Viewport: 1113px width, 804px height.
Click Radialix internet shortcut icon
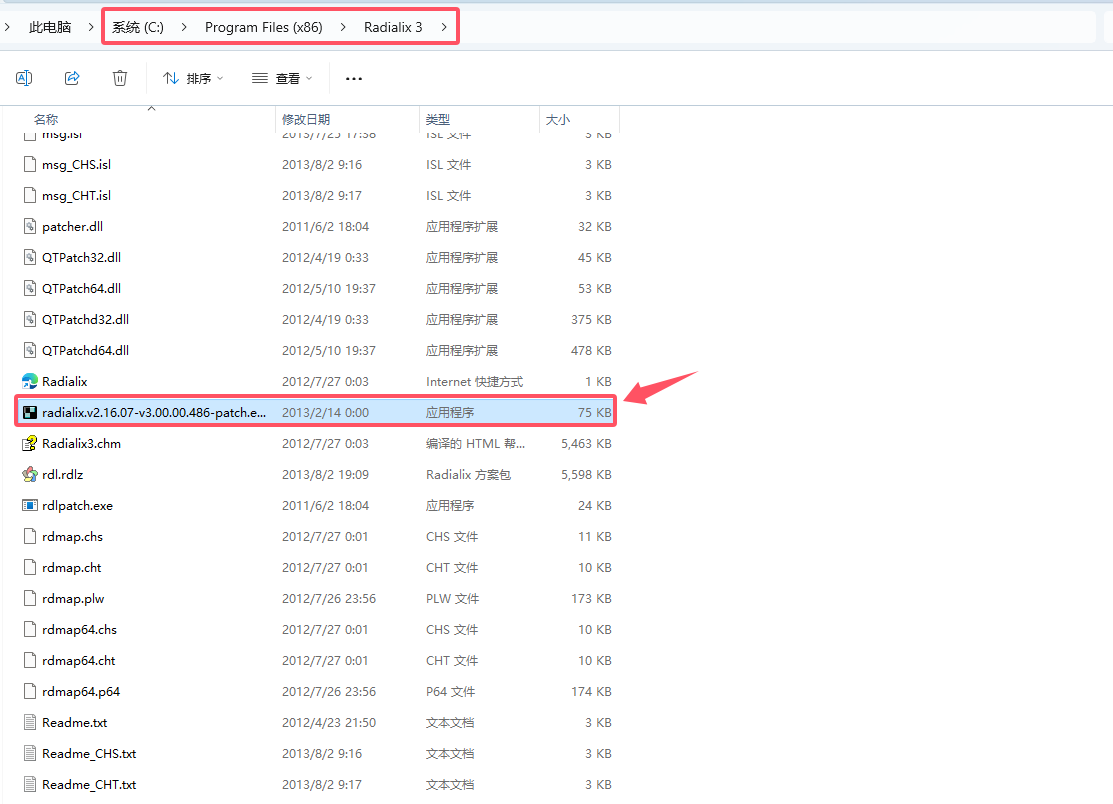[x=30, y=381]
